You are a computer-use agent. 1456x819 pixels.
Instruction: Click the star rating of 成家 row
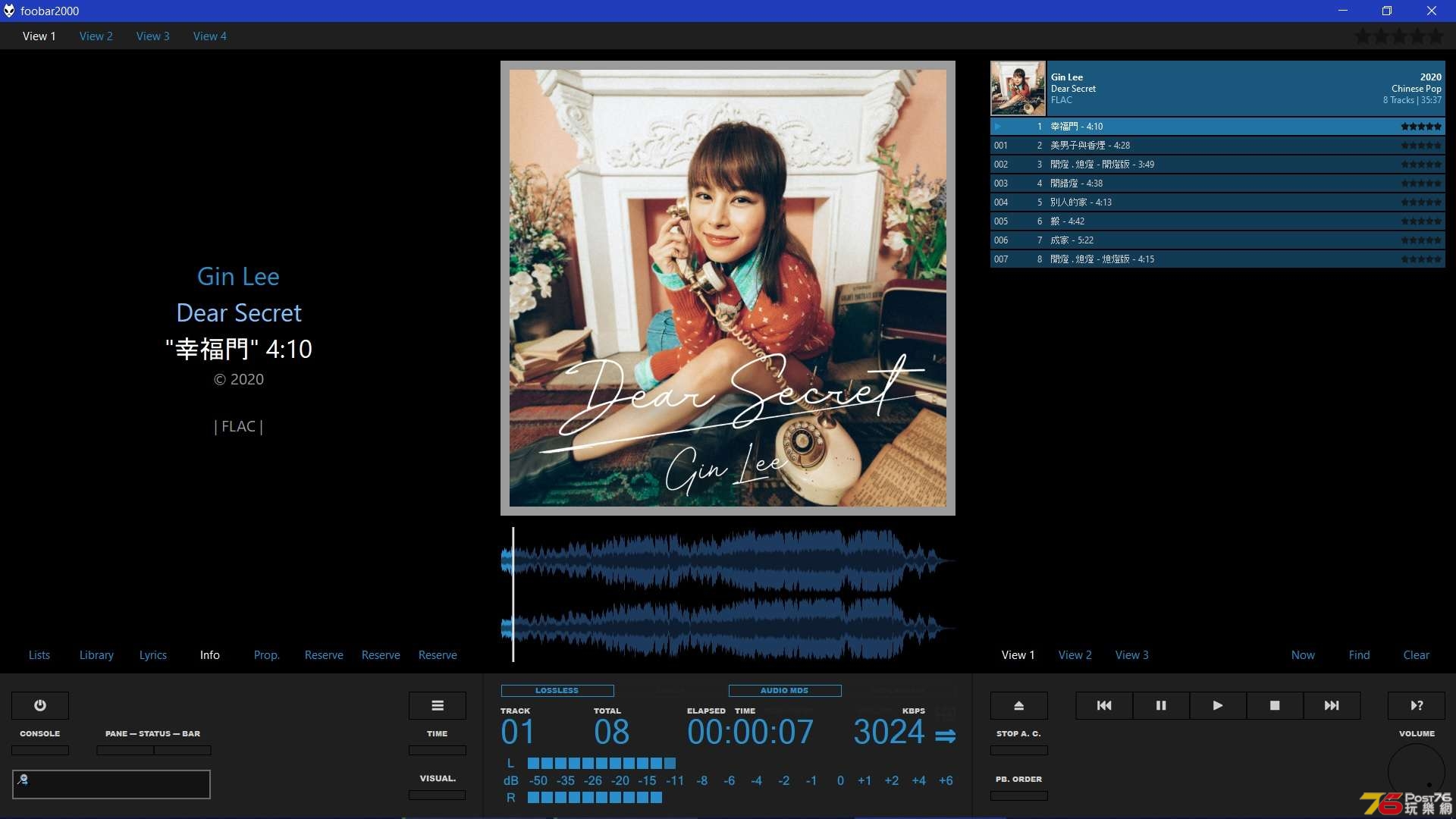tap(1421, 240)
